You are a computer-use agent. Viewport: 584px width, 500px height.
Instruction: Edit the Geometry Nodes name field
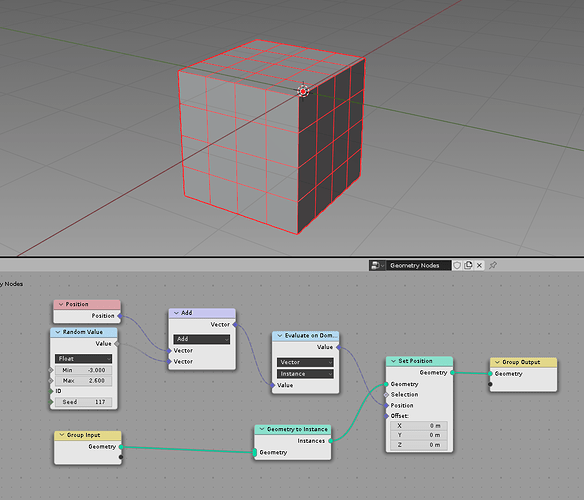pyautogui.click(x=418, y=265)
